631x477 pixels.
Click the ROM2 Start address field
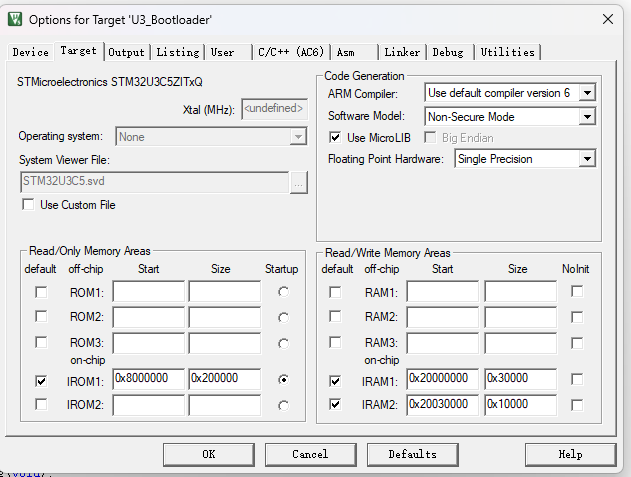pos(148,317)
